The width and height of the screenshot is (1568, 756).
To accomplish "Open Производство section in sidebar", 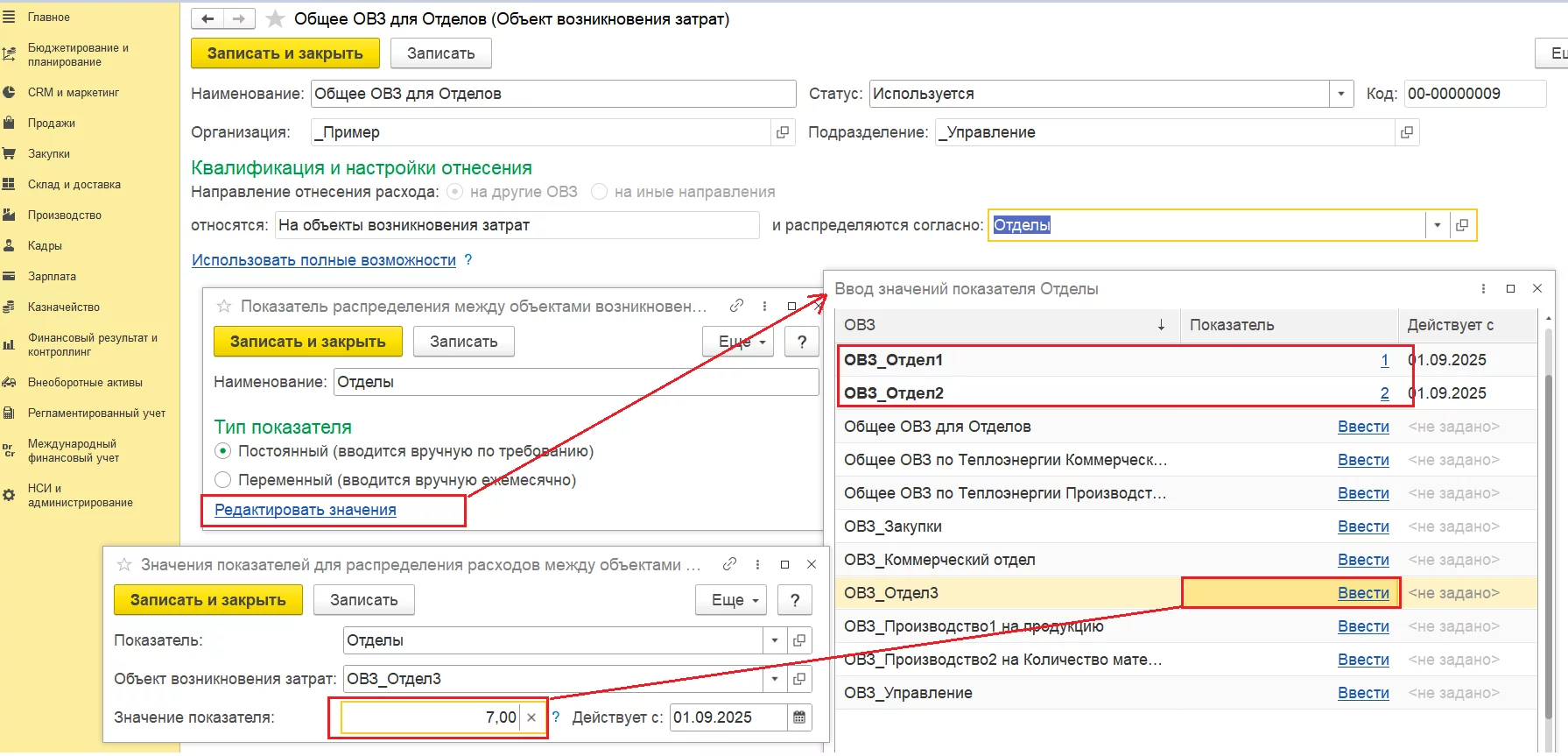I will [64, 215].
